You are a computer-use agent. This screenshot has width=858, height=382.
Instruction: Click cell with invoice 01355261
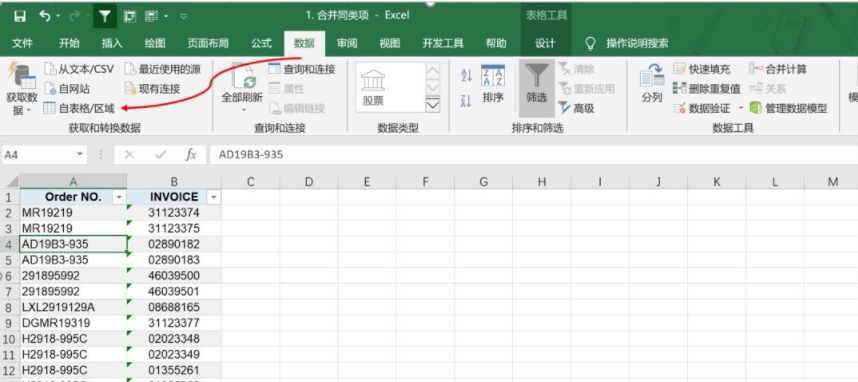(x=174, y=370)
